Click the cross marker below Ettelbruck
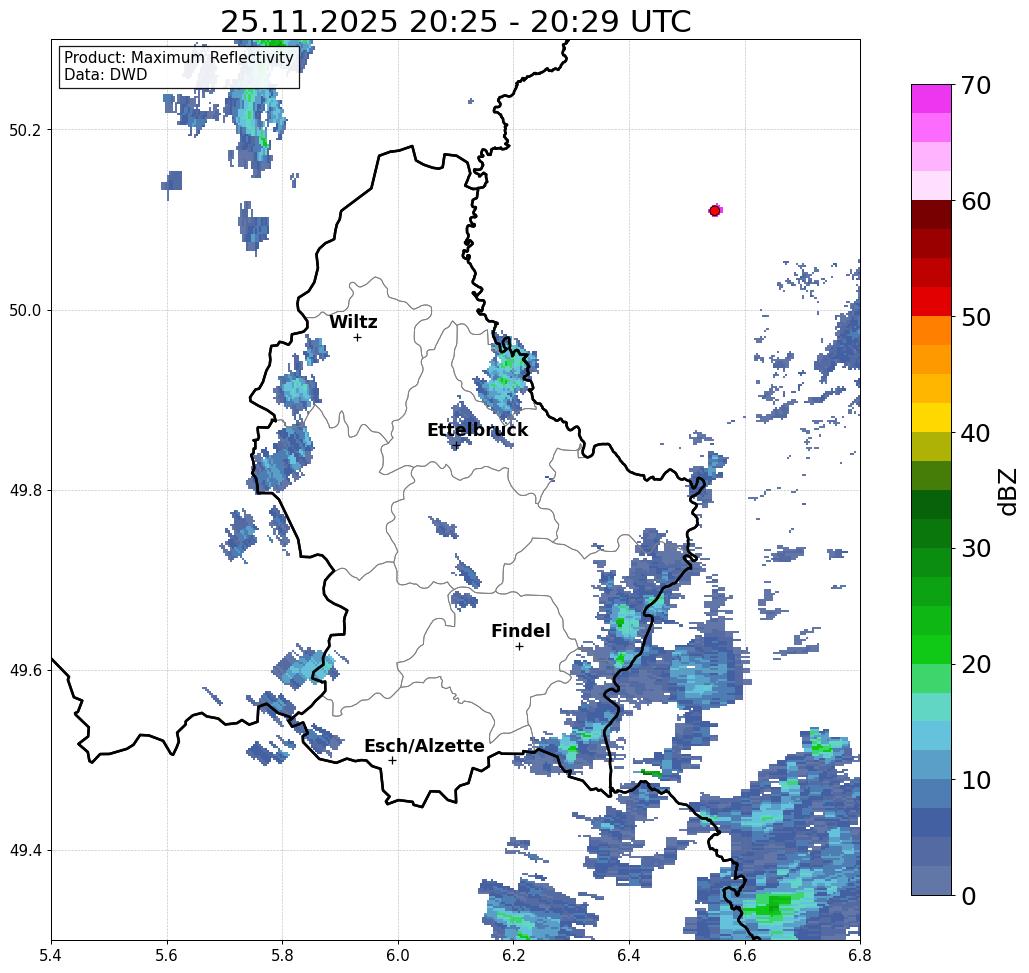 click(x=456, y=446)
